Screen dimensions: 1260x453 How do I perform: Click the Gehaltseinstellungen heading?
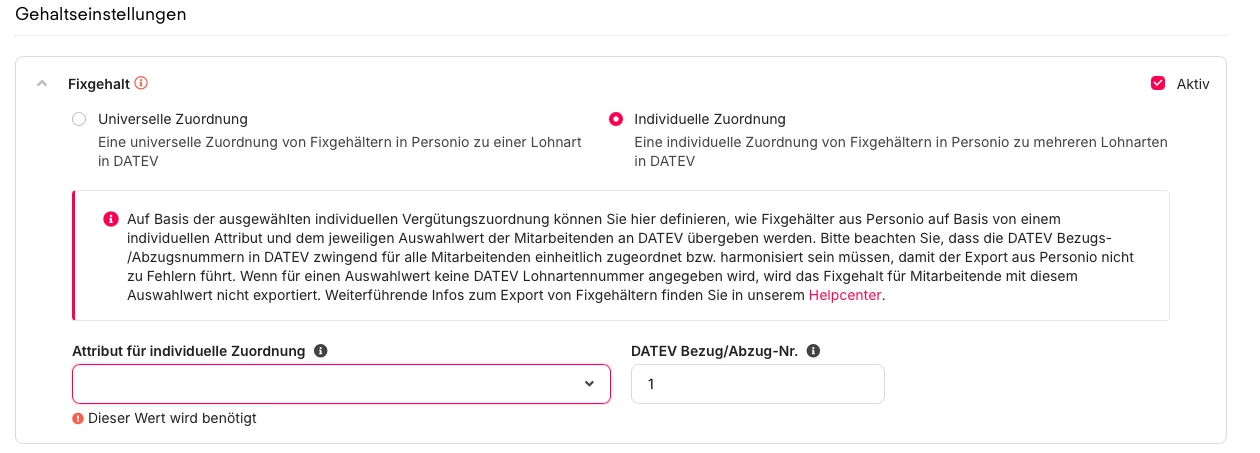coord(101,15)
